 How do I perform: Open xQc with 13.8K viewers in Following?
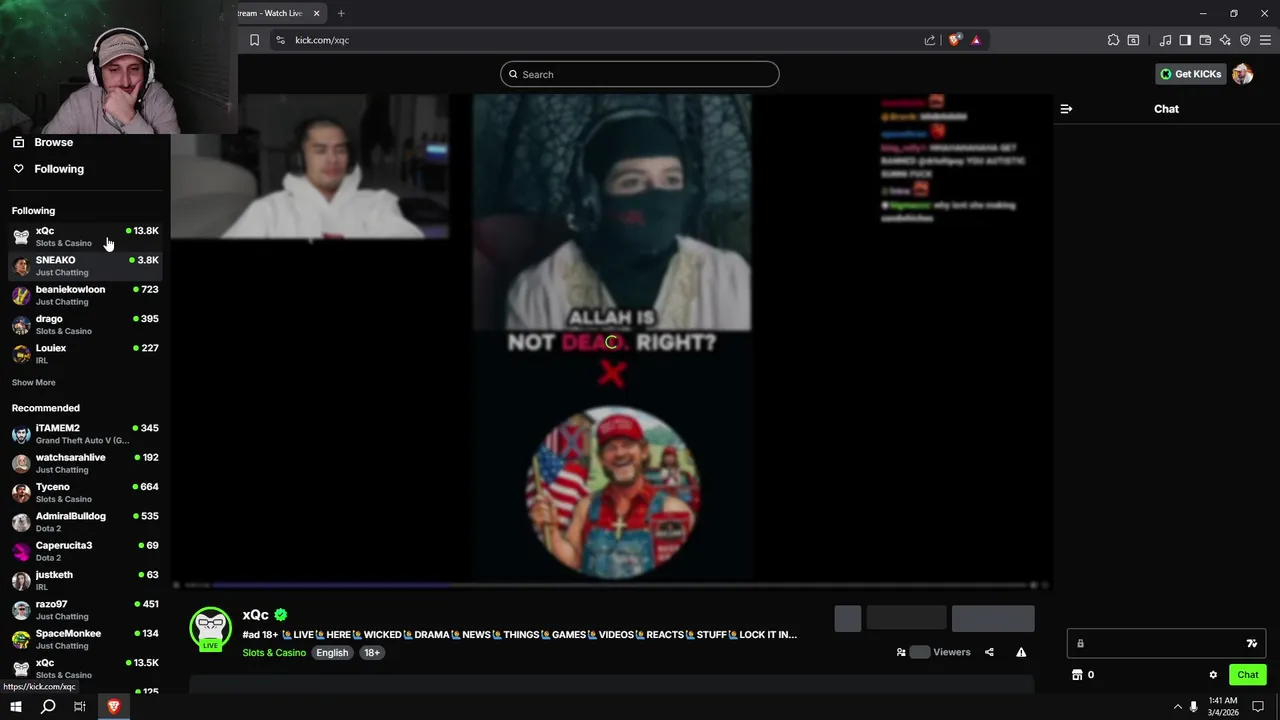point(85,236)
